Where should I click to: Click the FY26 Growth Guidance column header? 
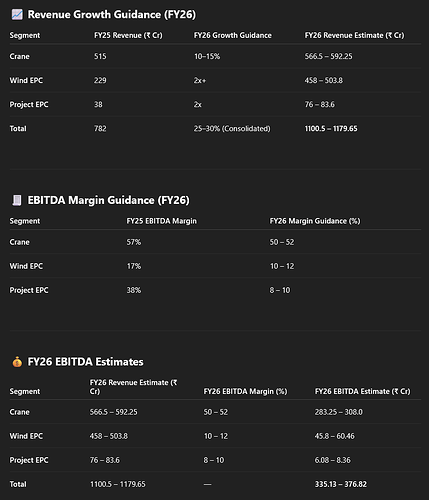[x=233, y=35]
